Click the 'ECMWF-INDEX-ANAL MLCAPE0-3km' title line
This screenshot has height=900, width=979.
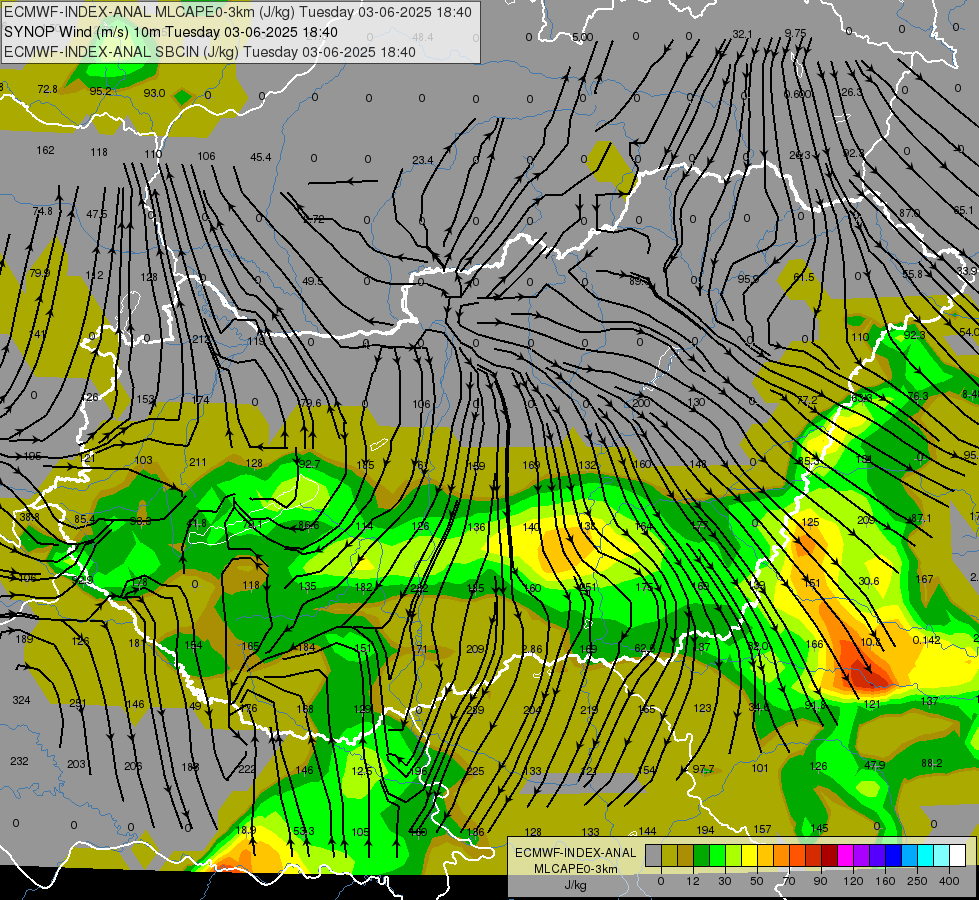pos(238,12)
